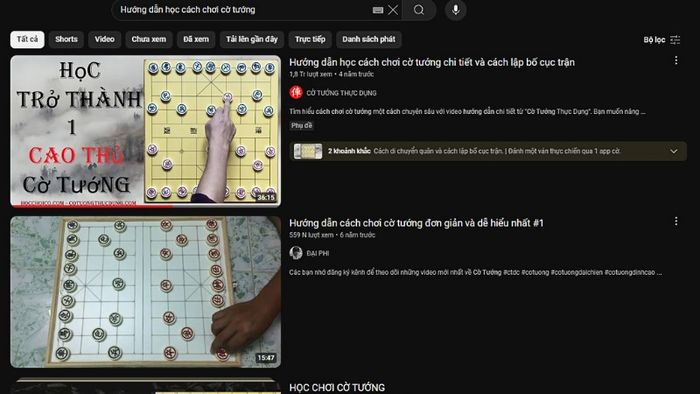Viewport: 700px width, 394px height.
Task: Clear the search query with X icon
Action: (x=393, y=10)
